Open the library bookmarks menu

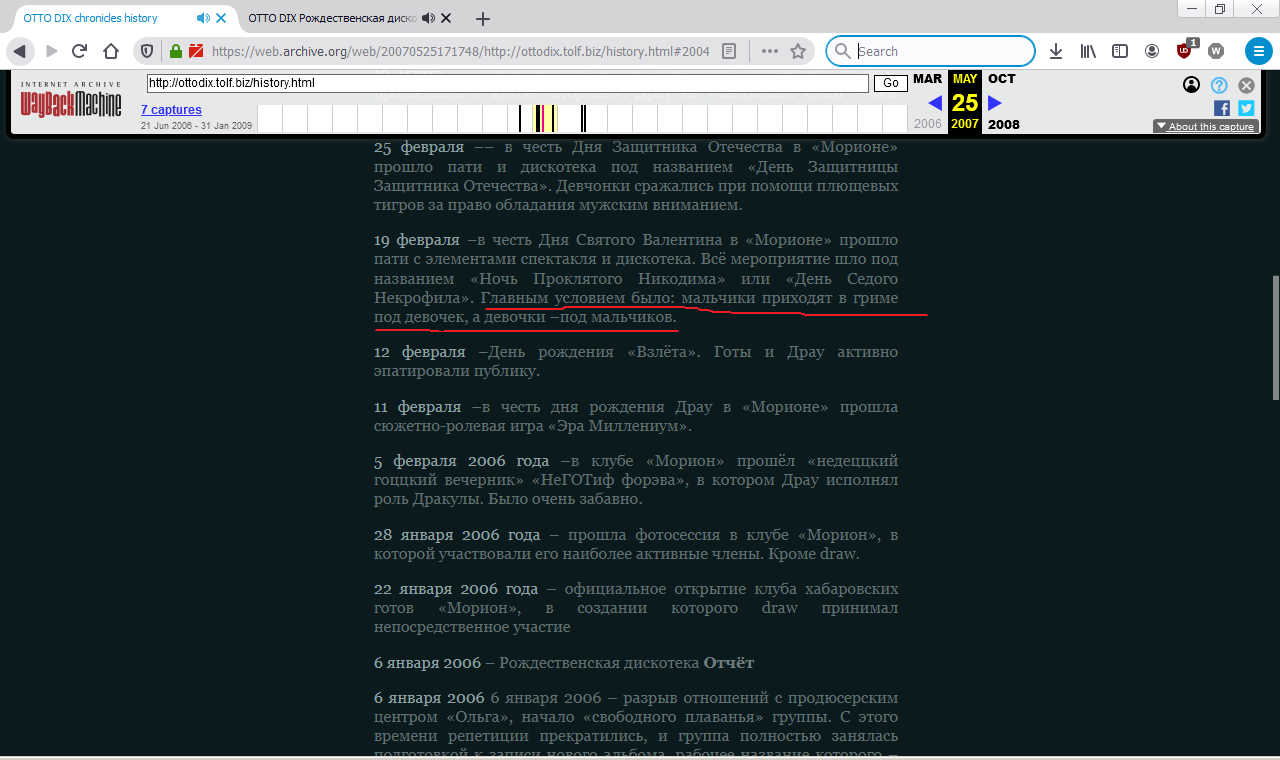(x=1088, y=51)
